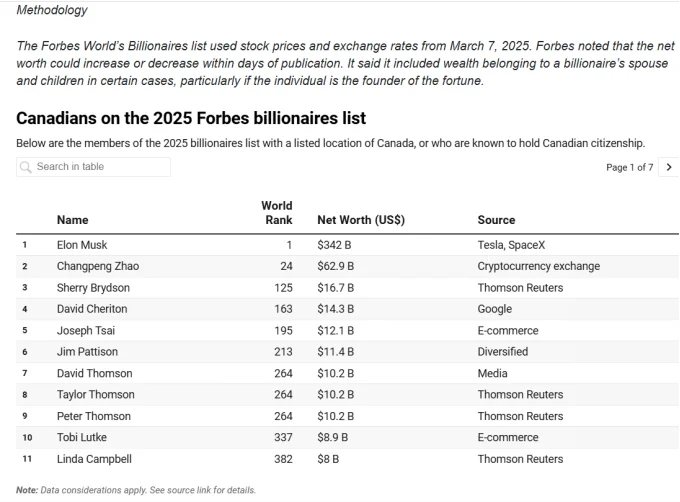Click David Thomson's Media source cell
This screenshot has width=680, height=502.
tap(493, 374)
